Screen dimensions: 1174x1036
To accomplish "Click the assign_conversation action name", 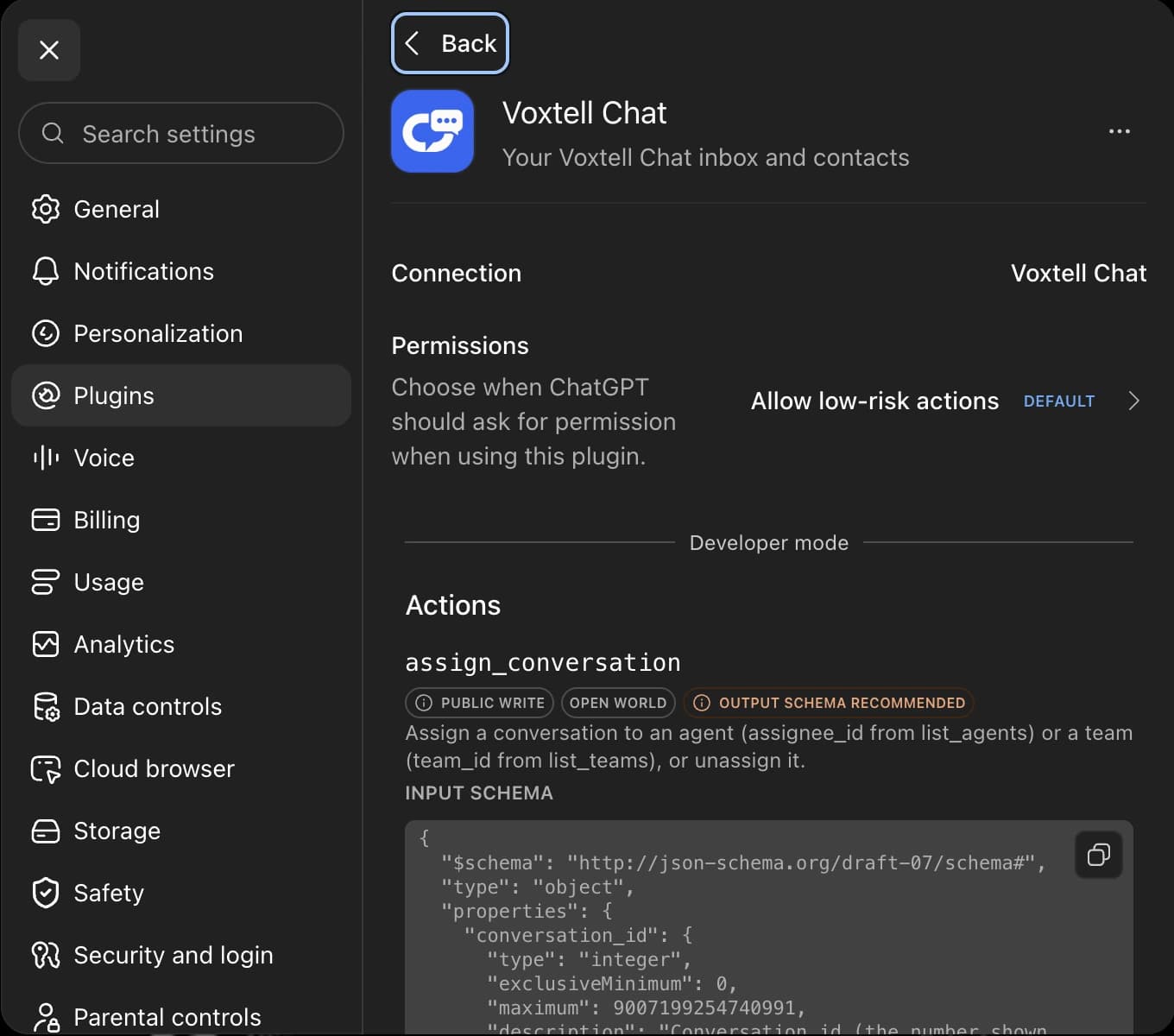I will tap(543, 662).
